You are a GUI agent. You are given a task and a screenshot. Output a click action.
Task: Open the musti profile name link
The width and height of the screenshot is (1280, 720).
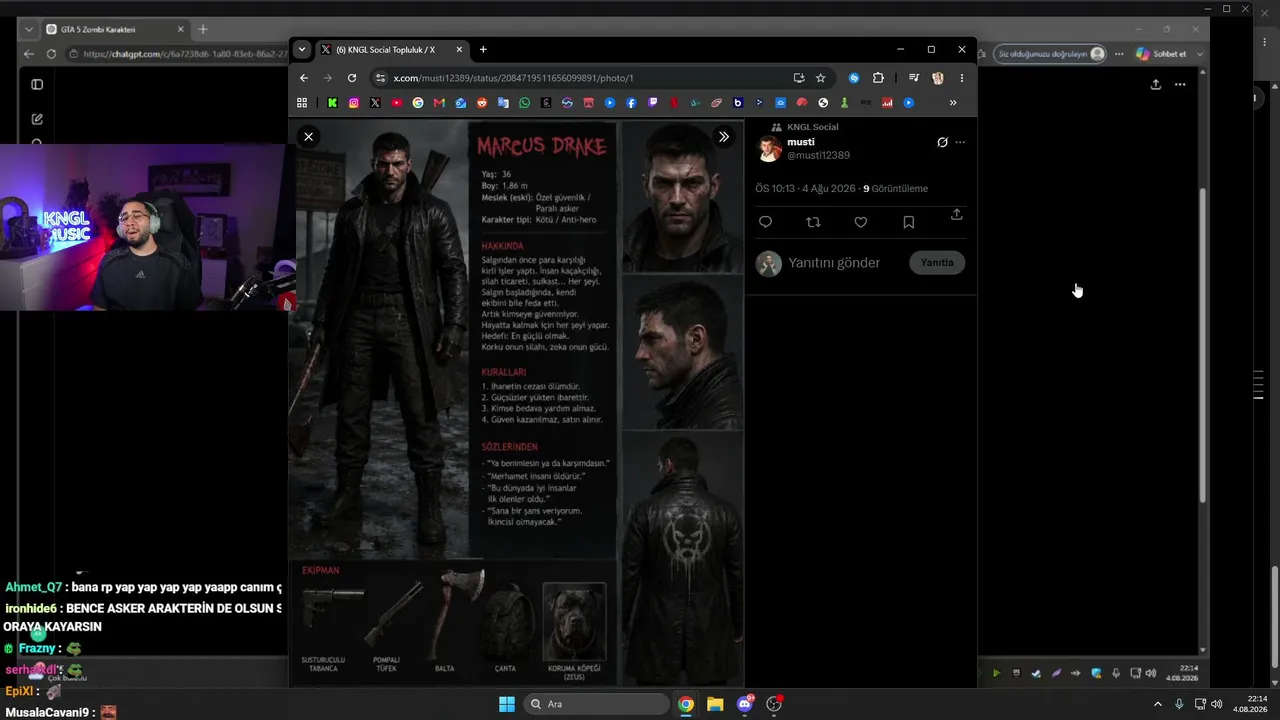tap(801, 142)
